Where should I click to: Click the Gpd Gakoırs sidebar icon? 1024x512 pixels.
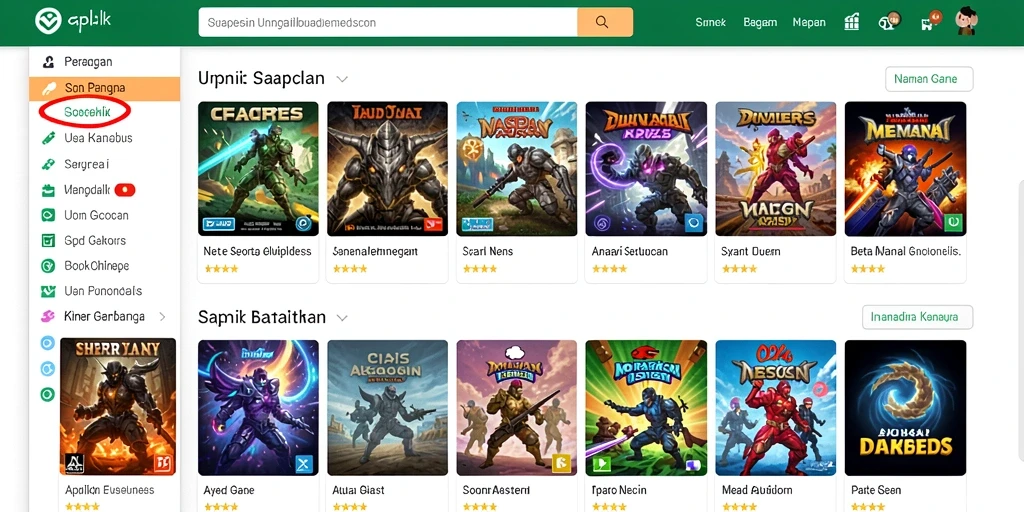pos(48,240)
